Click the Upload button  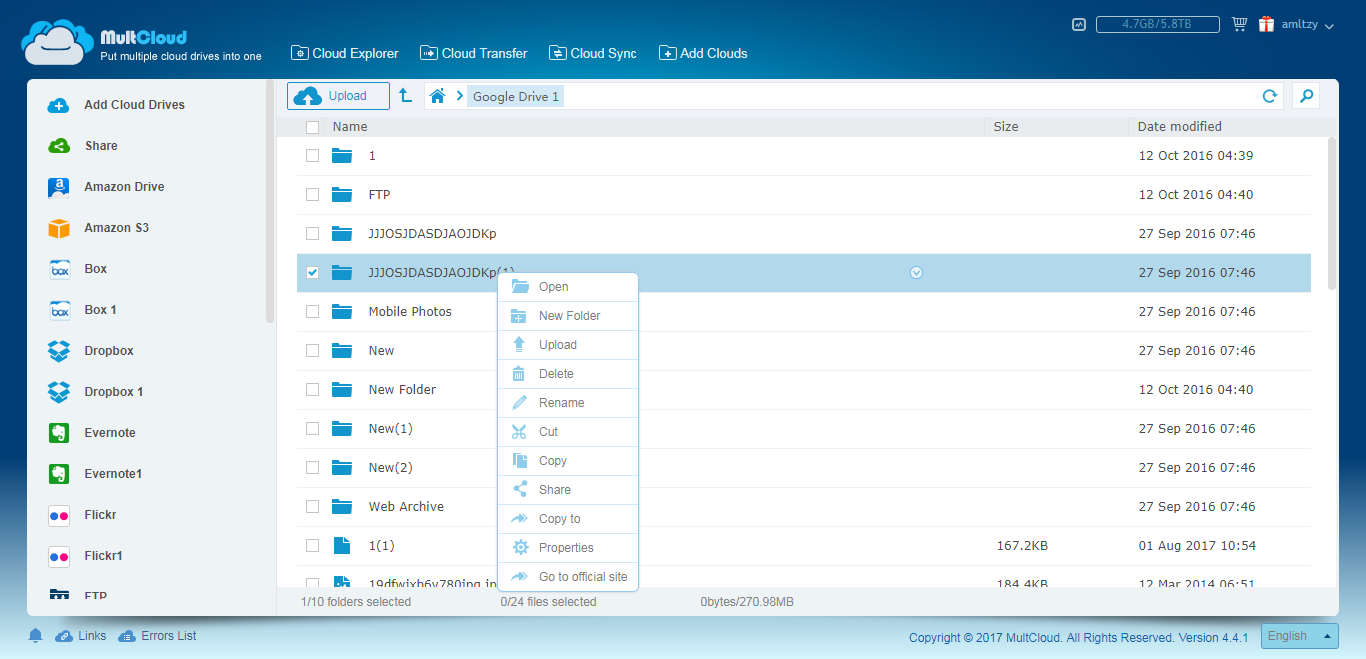click(x=338, y=96)
